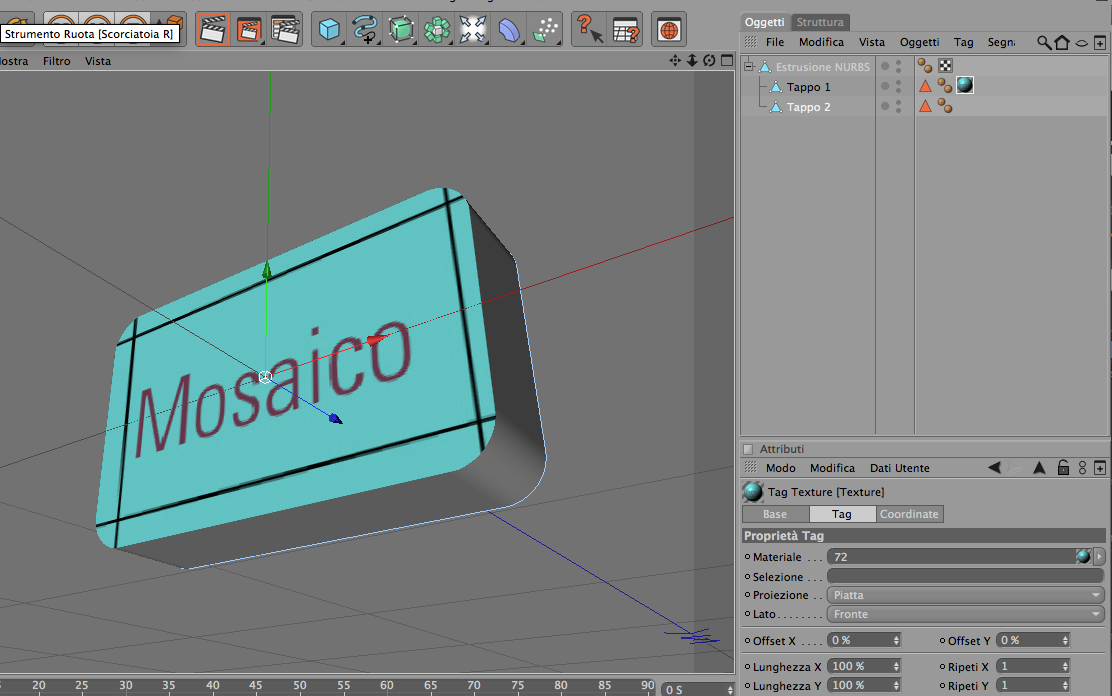
Task: Open the array modeling objects icon
Action: click(x=437, y=30)
